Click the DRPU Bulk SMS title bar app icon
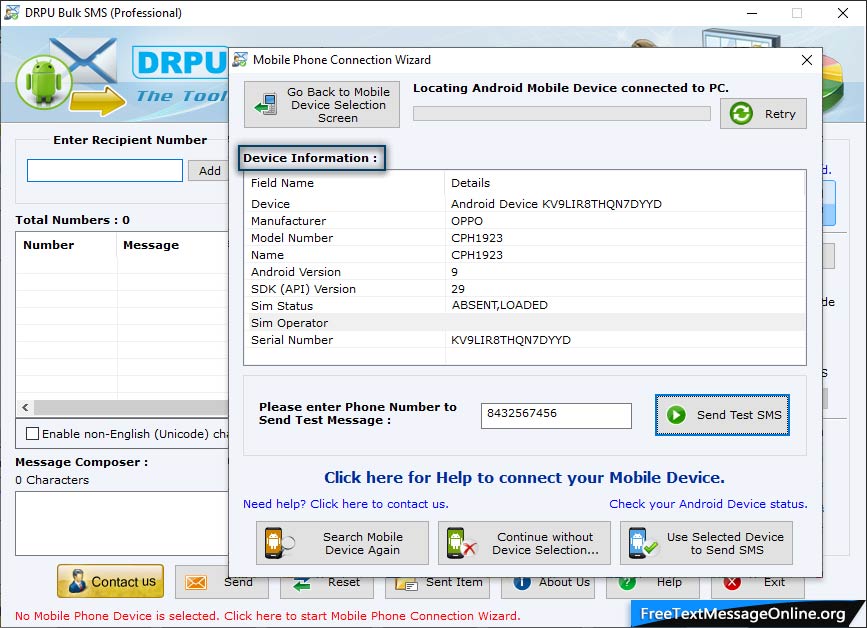Image resolution: width=867 pixels, height=628 pixels. (x=12, y=12)
